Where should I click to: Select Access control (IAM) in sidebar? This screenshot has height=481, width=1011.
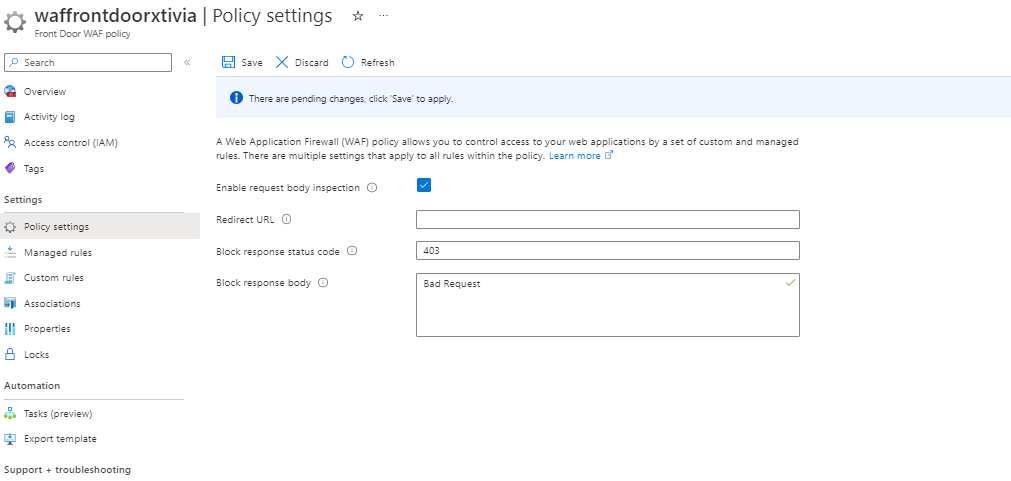coord(70,143)
